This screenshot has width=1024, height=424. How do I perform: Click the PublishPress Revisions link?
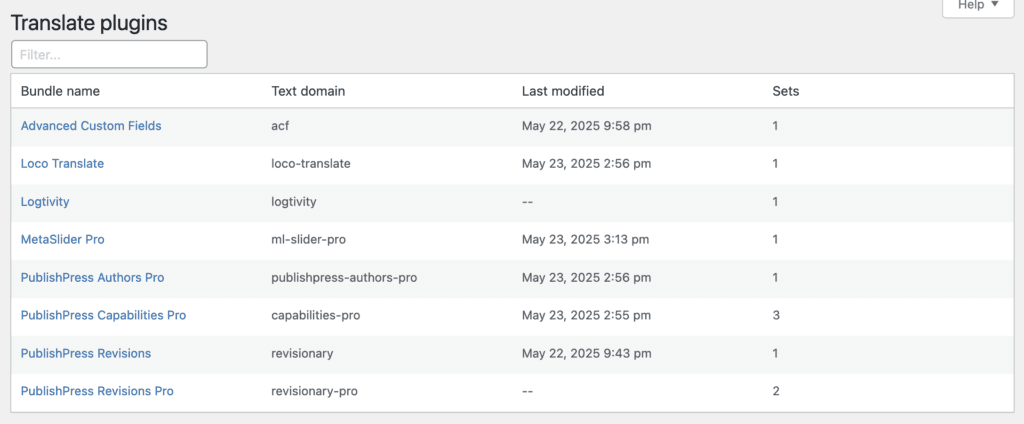point(86,353)
